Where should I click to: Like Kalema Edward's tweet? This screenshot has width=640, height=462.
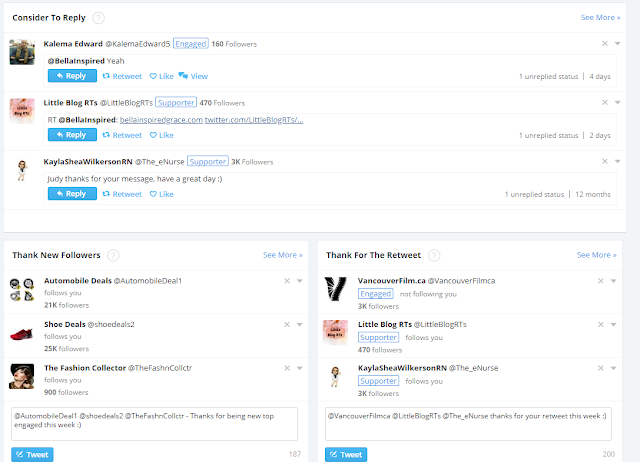tap(162, 76)
